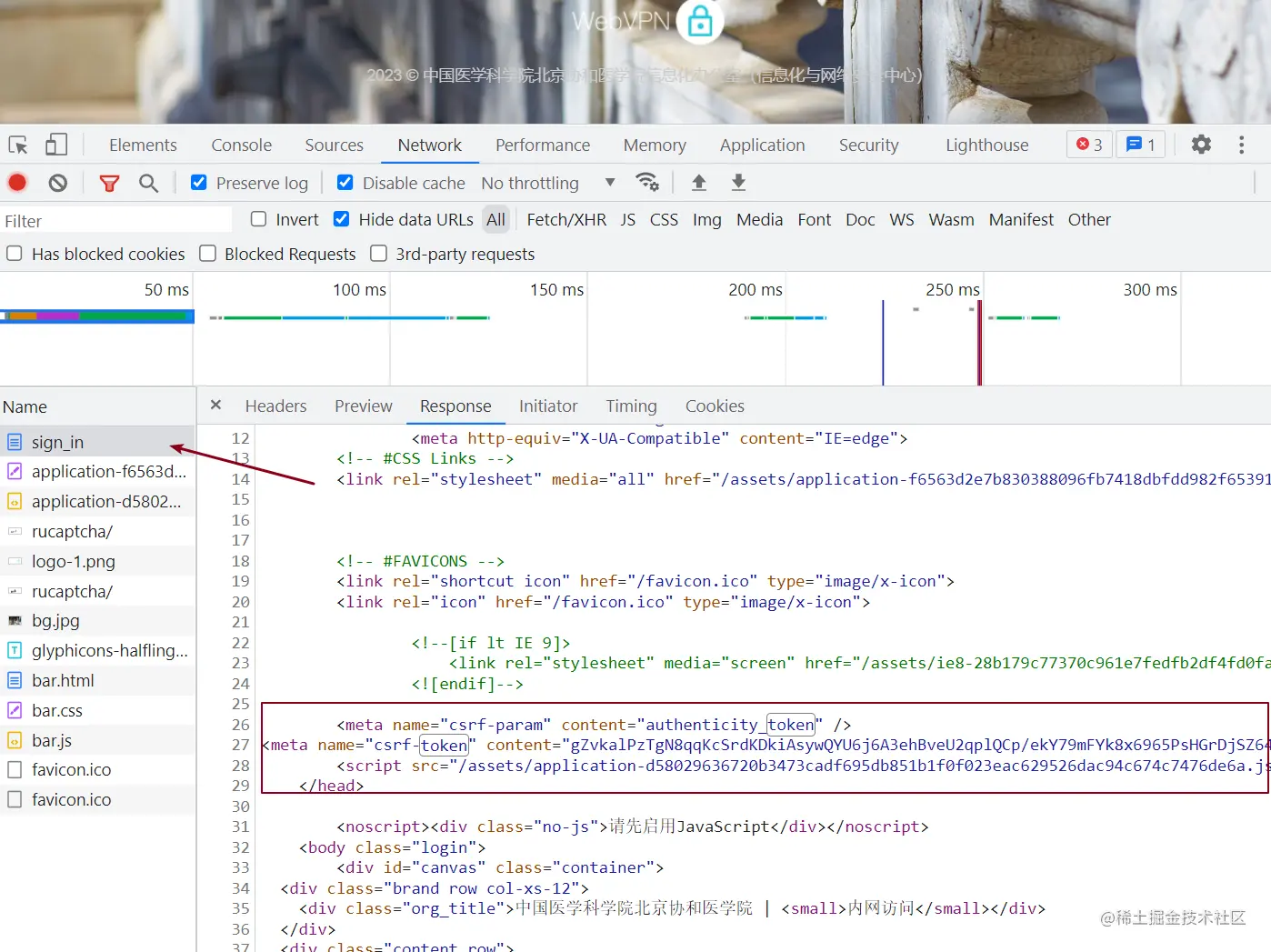
Task: Filter requests by Doc type
Action: [x=860, y=219]
